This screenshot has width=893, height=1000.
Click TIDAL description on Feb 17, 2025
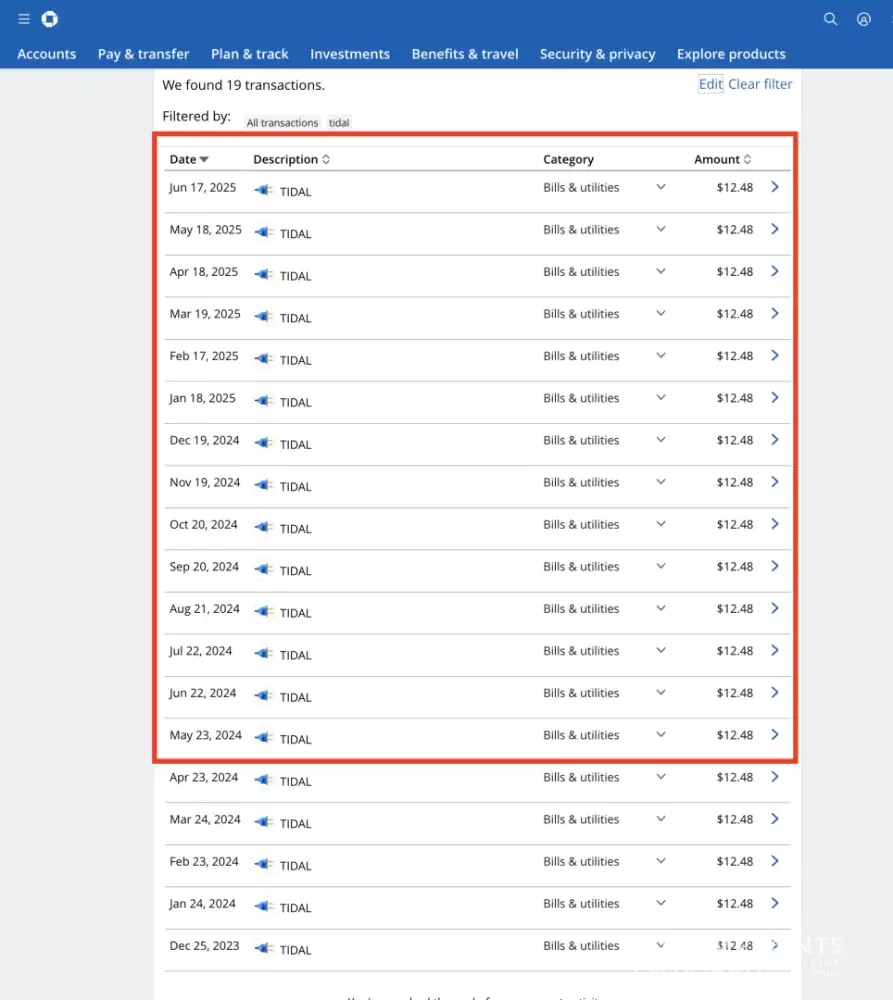pyautogui.click(x=295, y=360)
